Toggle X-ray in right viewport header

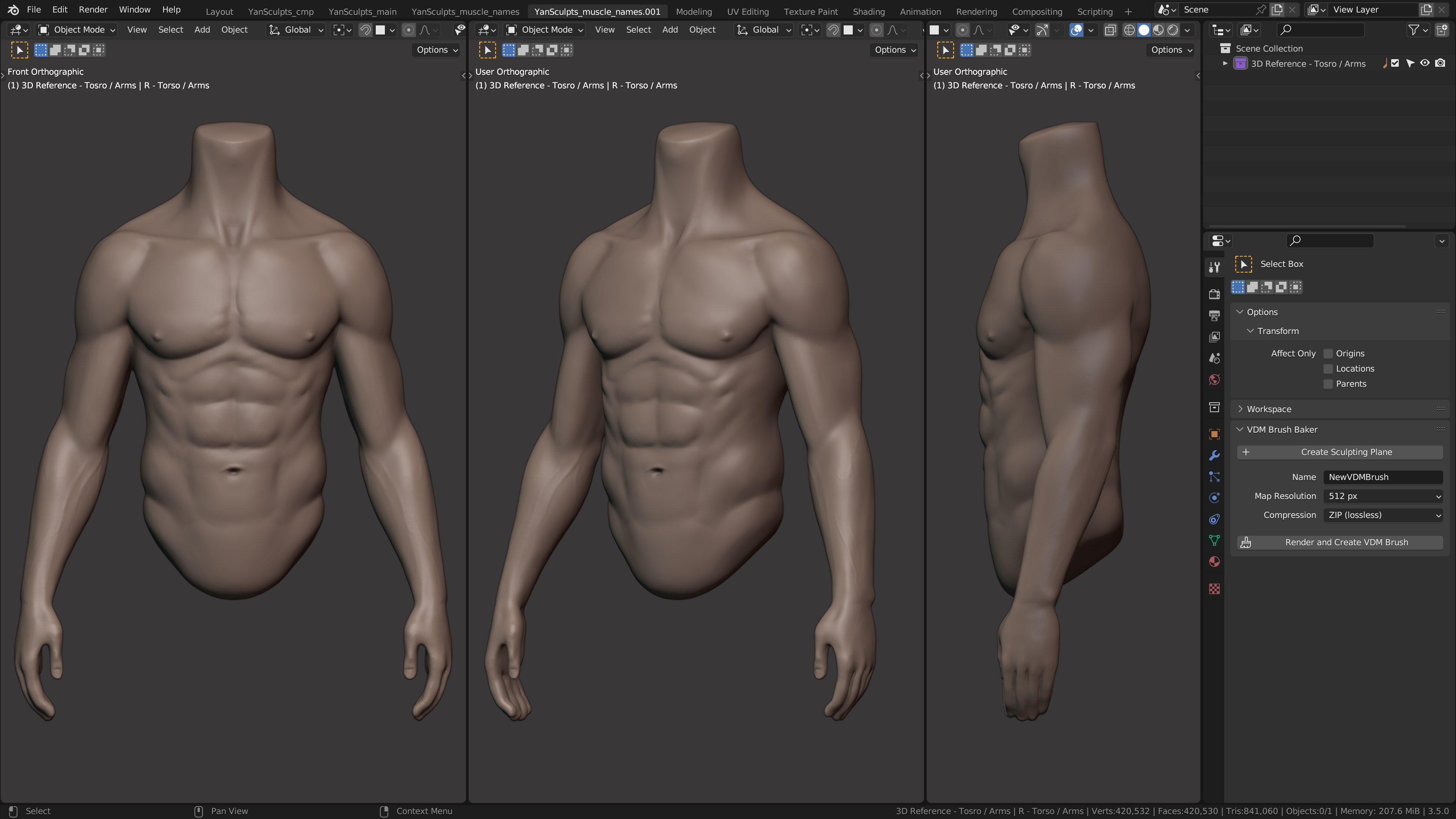click(x=1110, y=30)
